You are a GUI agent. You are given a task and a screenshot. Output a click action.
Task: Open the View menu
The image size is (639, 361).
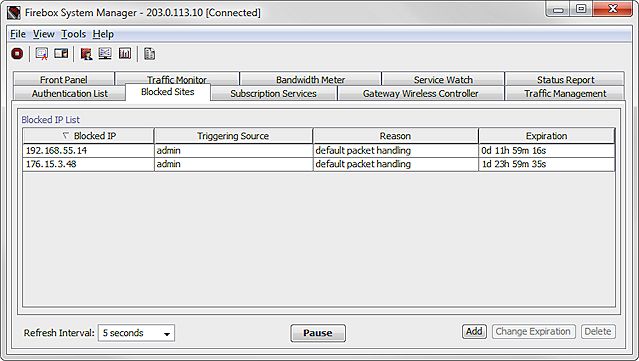pos(44,34)
